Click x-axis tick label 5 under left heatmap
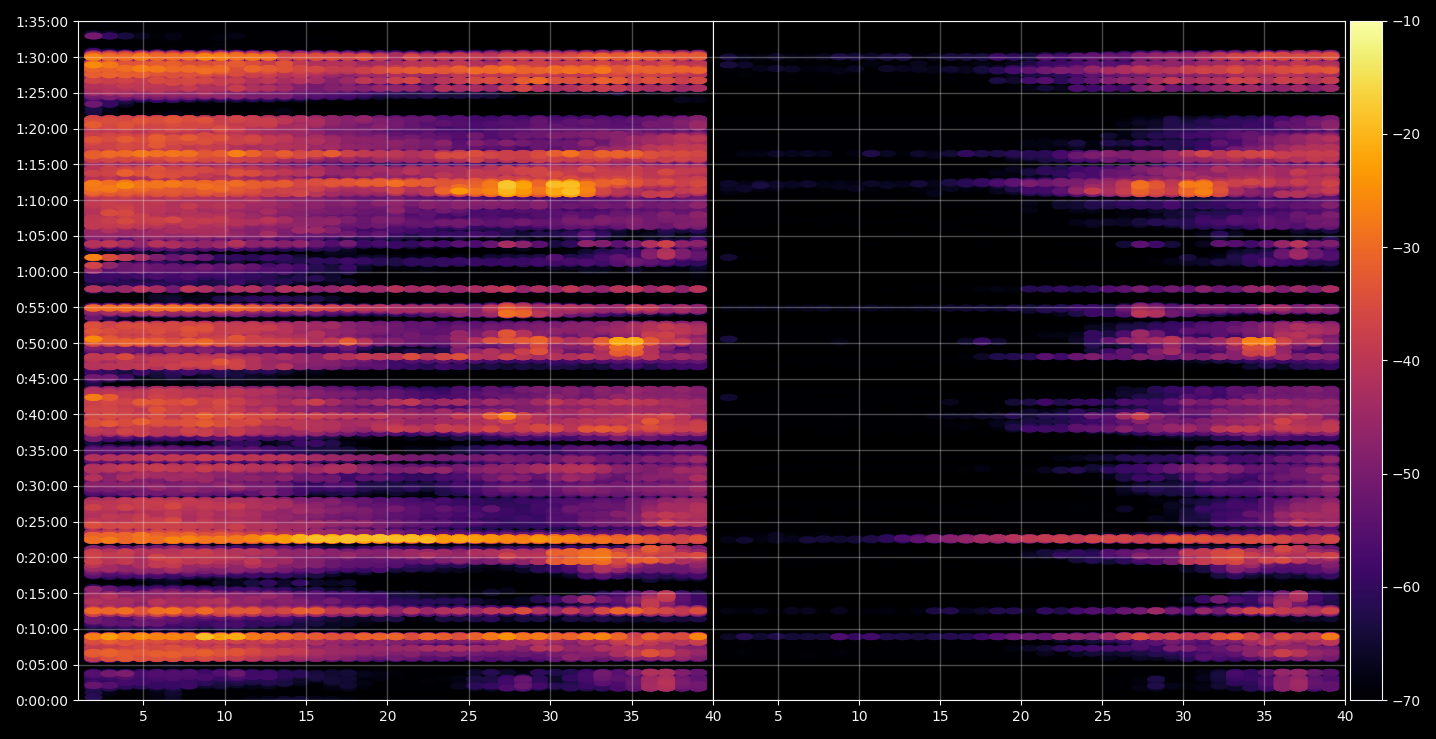This screenshot has height=739, width=1436. pyautogui.click(x=143, y=717)
